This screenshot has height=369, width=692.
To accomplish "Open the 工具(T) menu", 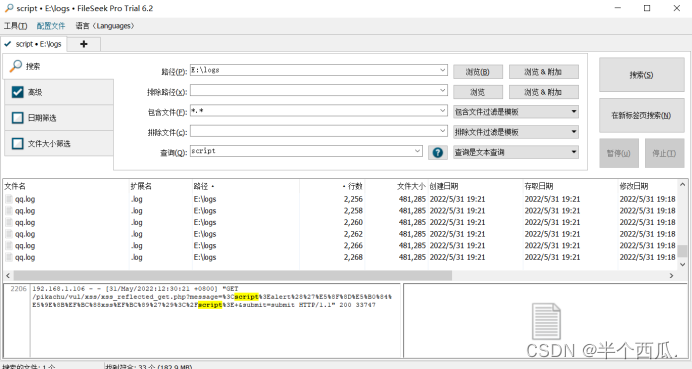I will pyautogui.click(x=15, y=26).
